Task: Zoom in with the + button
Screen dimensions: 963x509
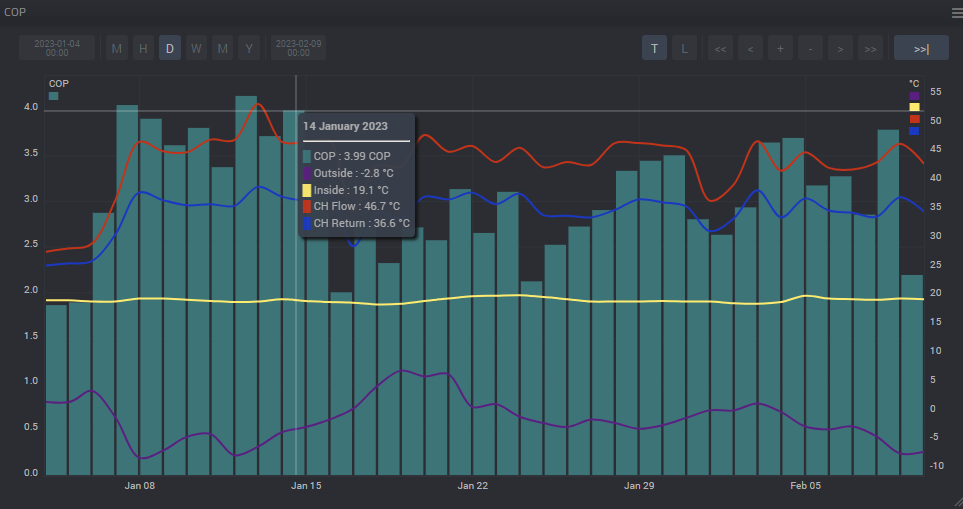Action: coord(781,48)
